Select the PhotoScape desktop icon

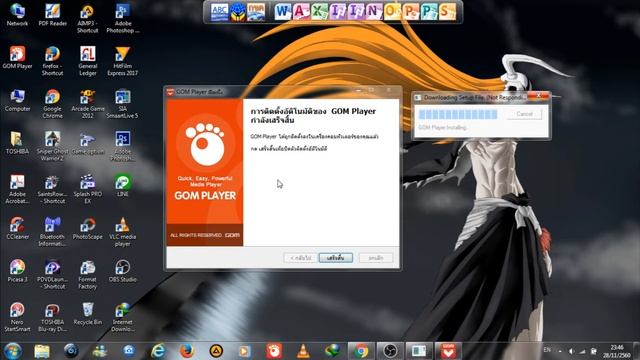tap(87, 228)
